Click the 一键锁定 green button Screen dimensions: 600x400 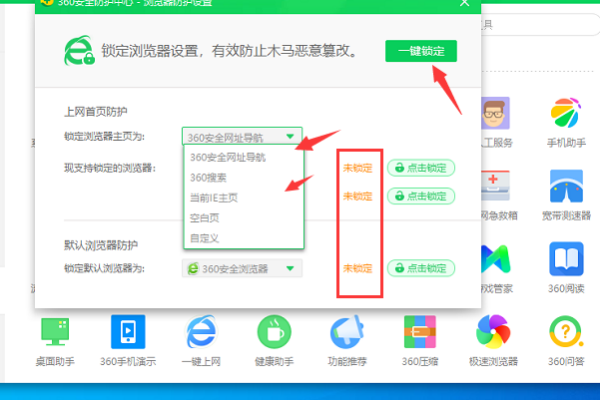click(x=421, y=51)
